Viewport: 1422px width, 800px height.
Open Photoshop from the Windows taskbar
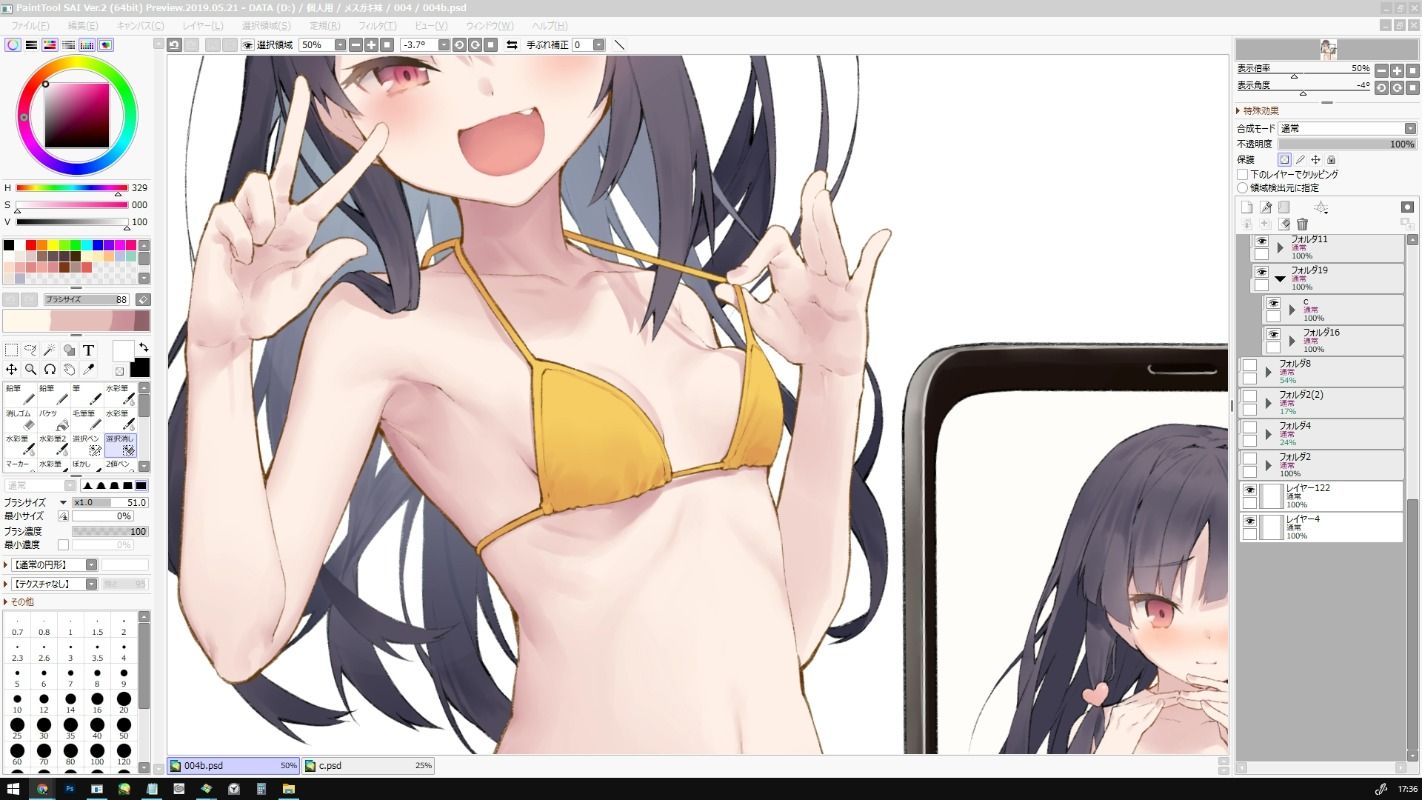[x=70, y=789]
